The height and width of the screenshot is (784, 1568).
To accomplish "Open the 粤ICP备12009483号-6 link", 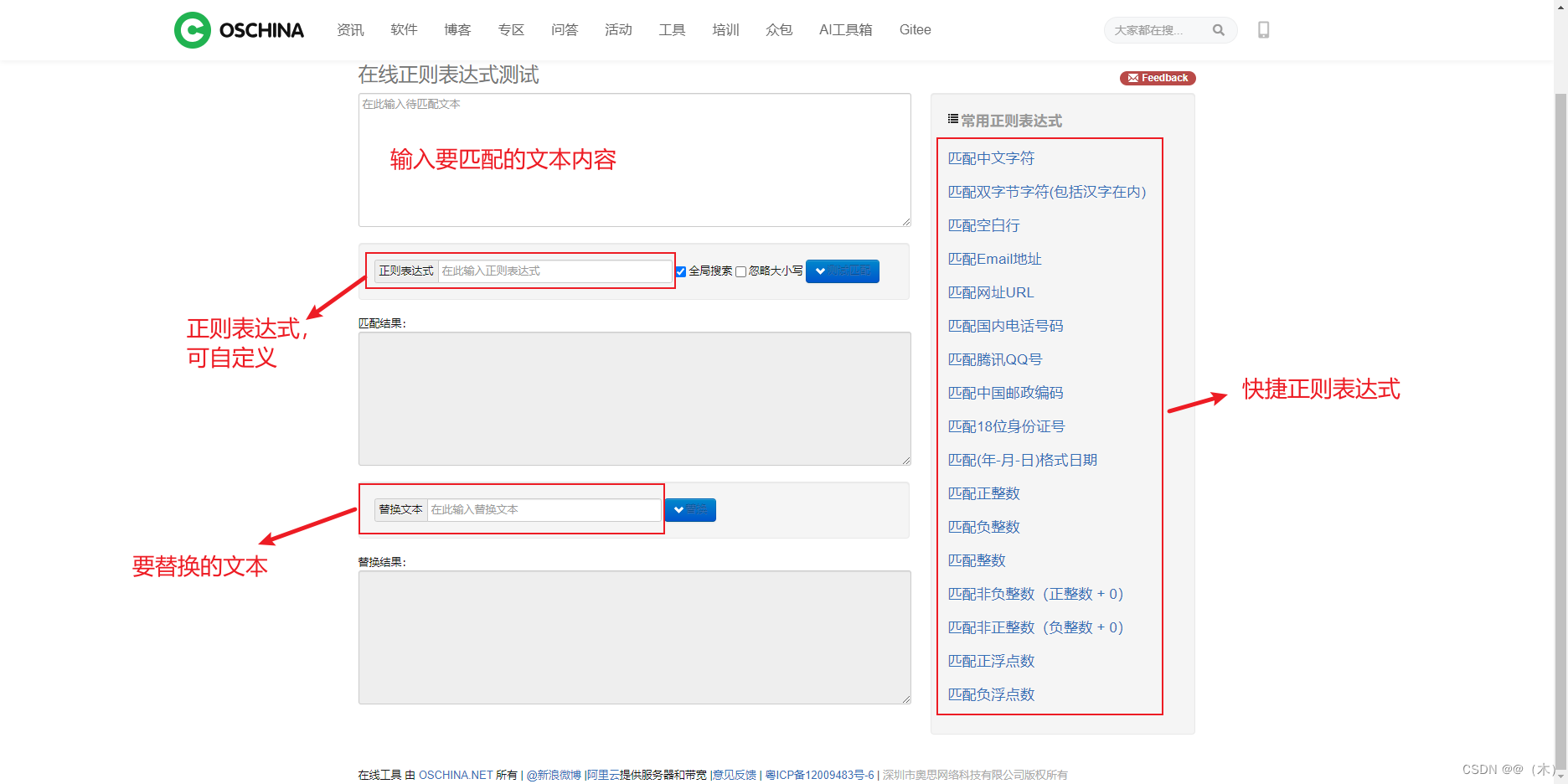I will click(x=819, y=775).
